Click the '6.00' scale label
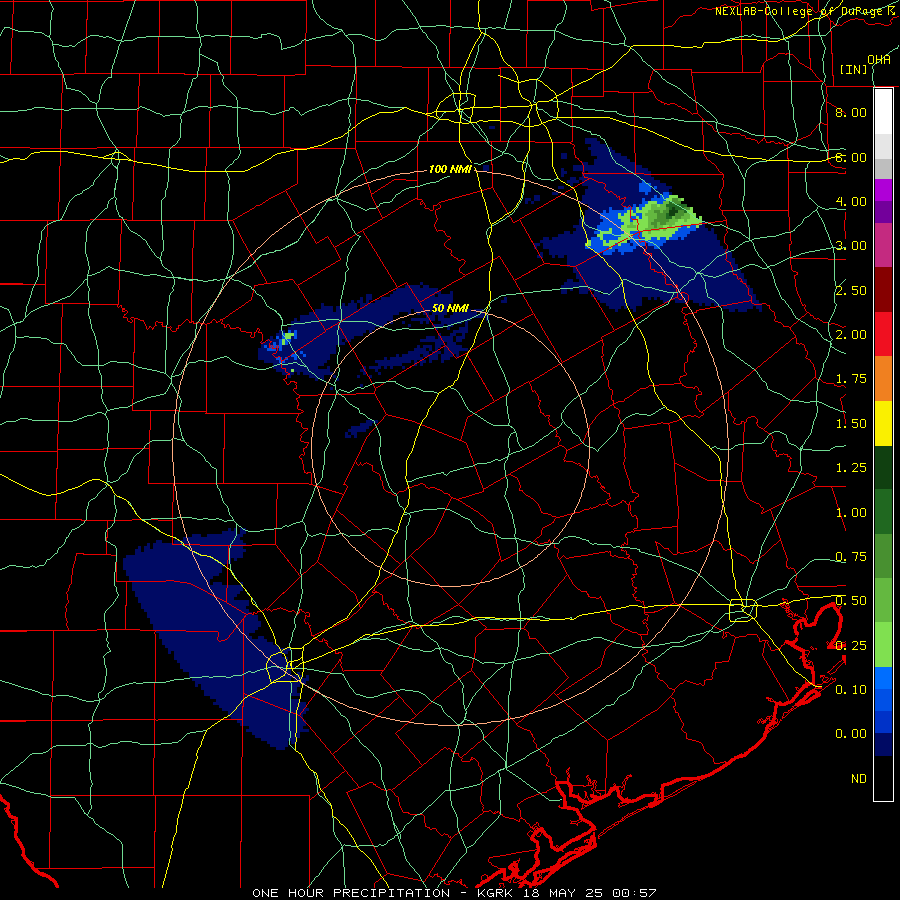Screen dimensions: 900x900 click(851, 157)
